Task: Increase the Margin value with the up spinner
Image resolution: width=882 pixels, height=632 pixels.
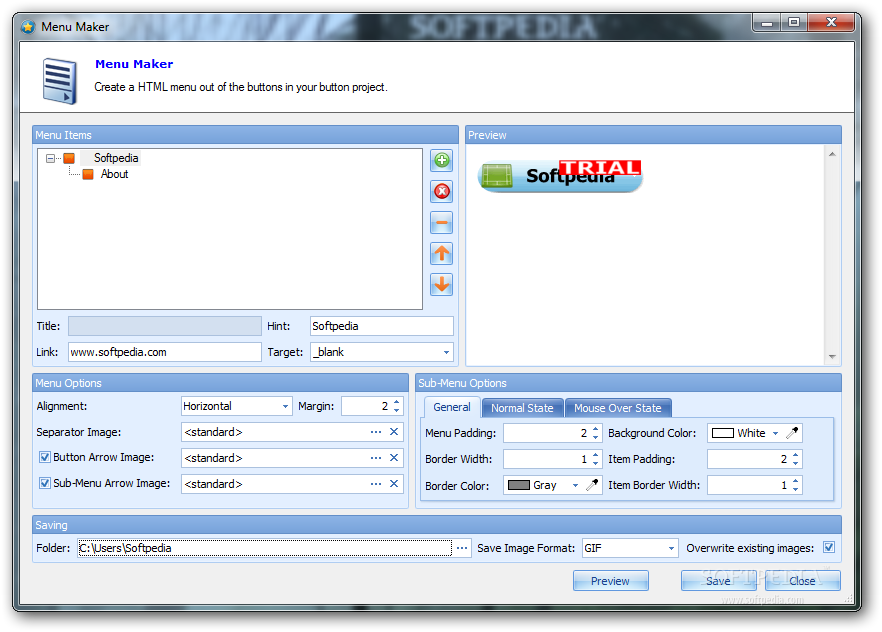Action: pos(397,402)
